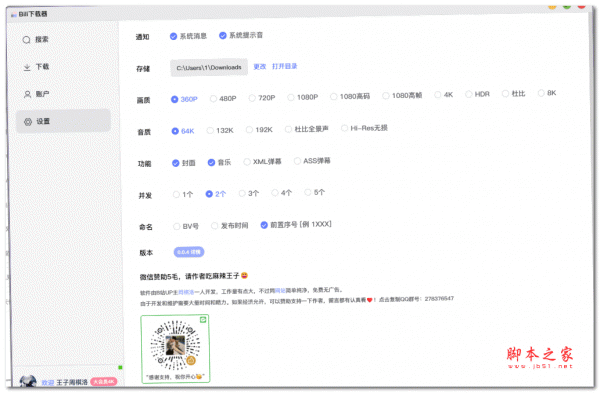Select the 设置 settings page
The height and width of the screenshot is (393, 600).
[x=63, y=121]
